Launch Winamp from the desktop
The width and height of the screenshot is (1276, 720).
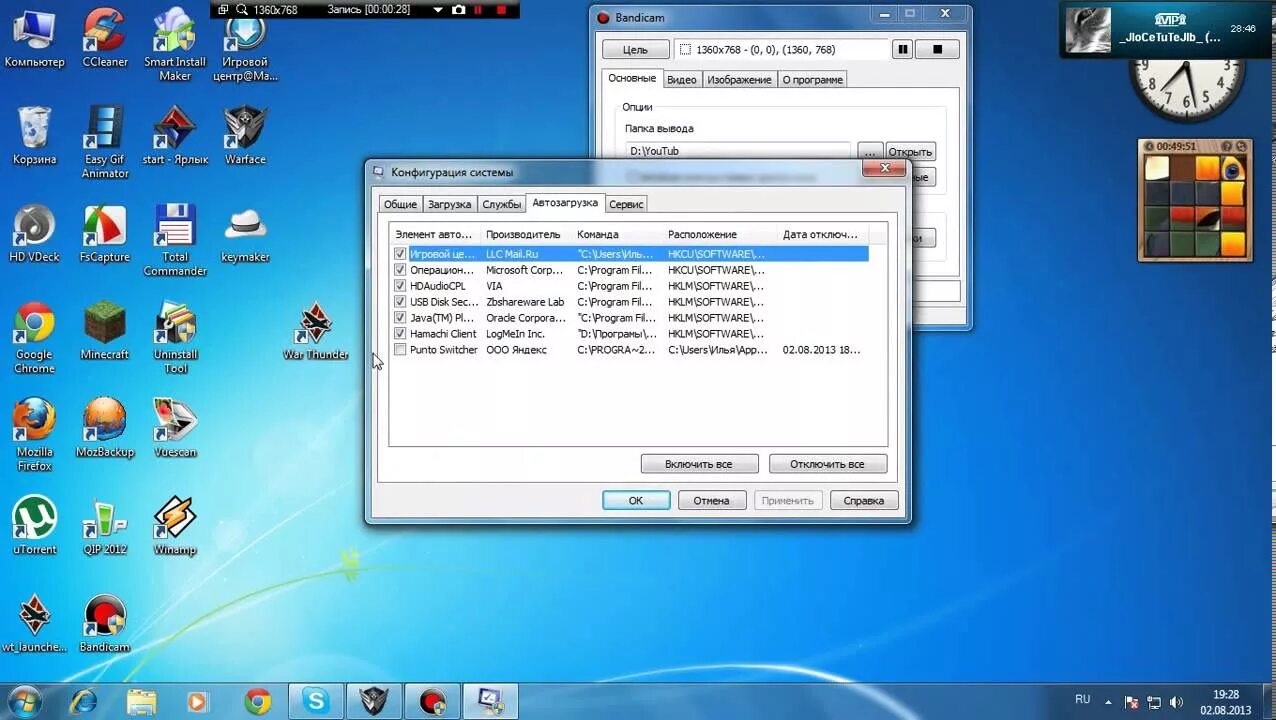click(x=175, y=525)
